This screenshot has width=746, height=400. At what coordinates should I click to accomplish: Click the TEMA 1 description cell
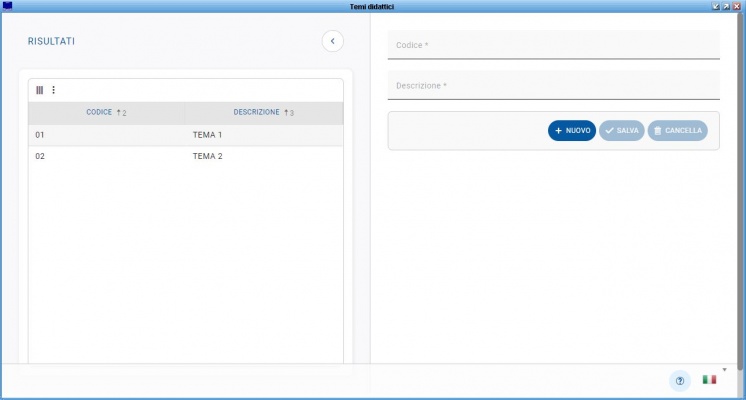tap(207, 135)
